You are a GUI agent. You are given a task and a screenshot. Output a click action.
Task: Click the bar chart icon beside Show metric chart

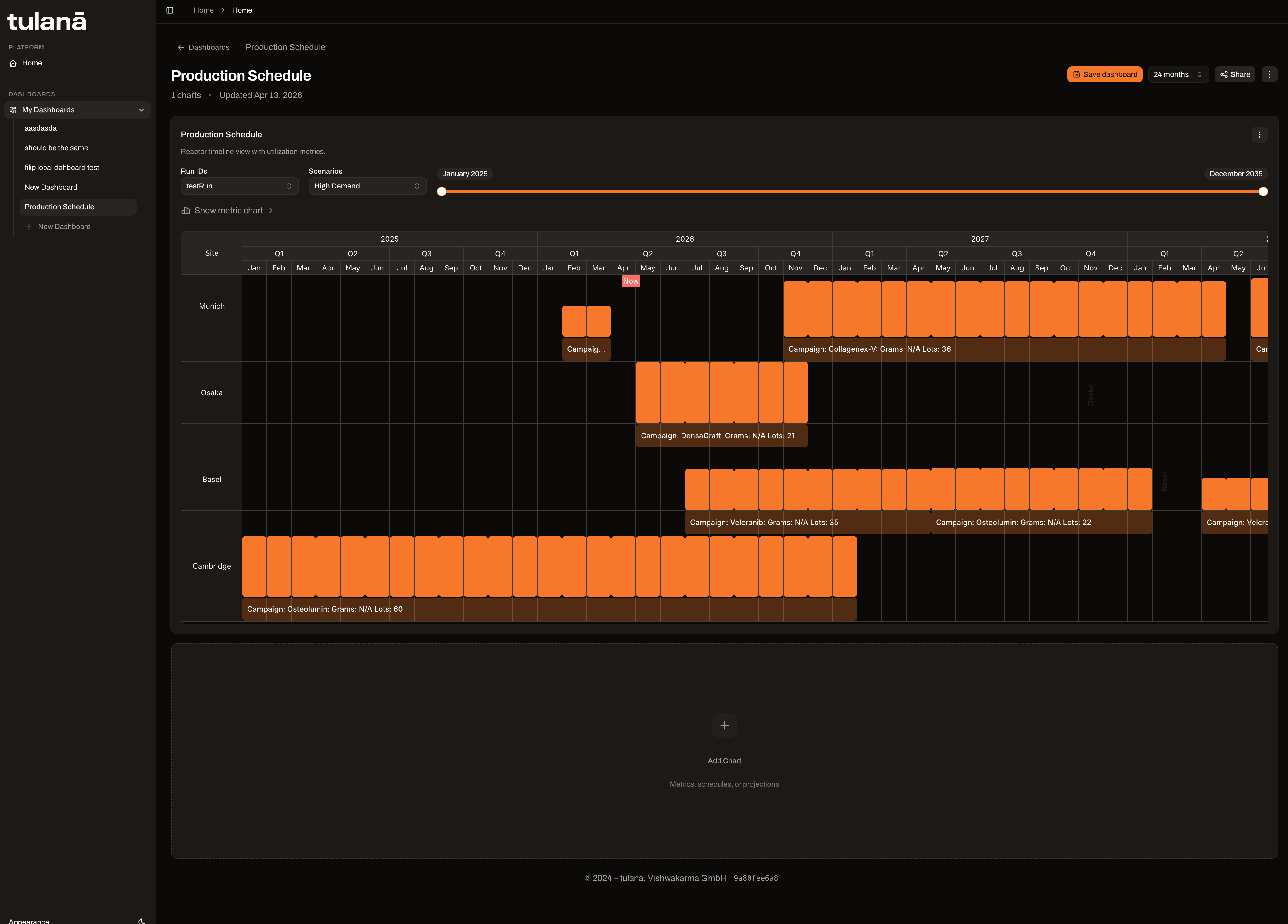coord(186,211)
